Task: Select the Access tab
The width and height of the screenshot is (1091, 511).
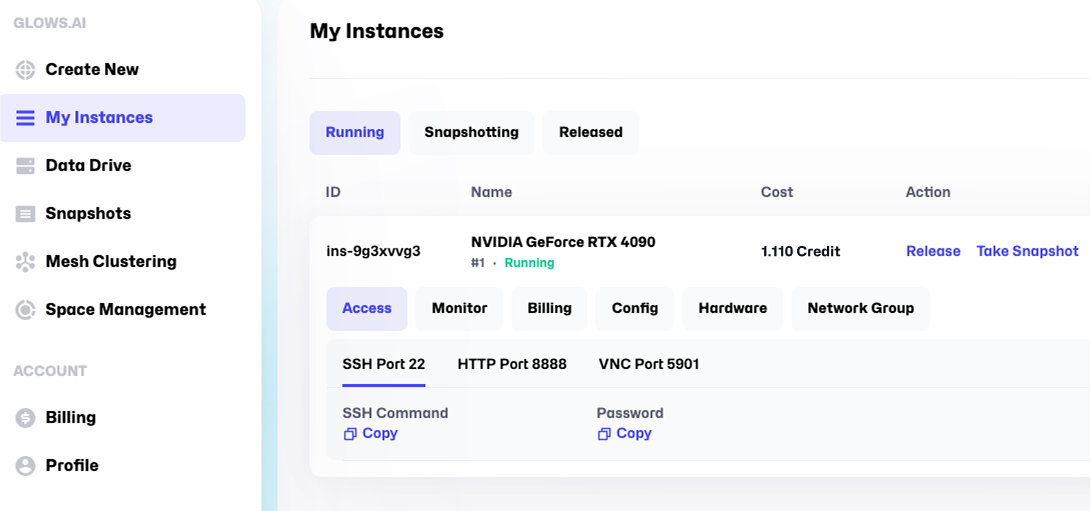Action: pos(367,308)
